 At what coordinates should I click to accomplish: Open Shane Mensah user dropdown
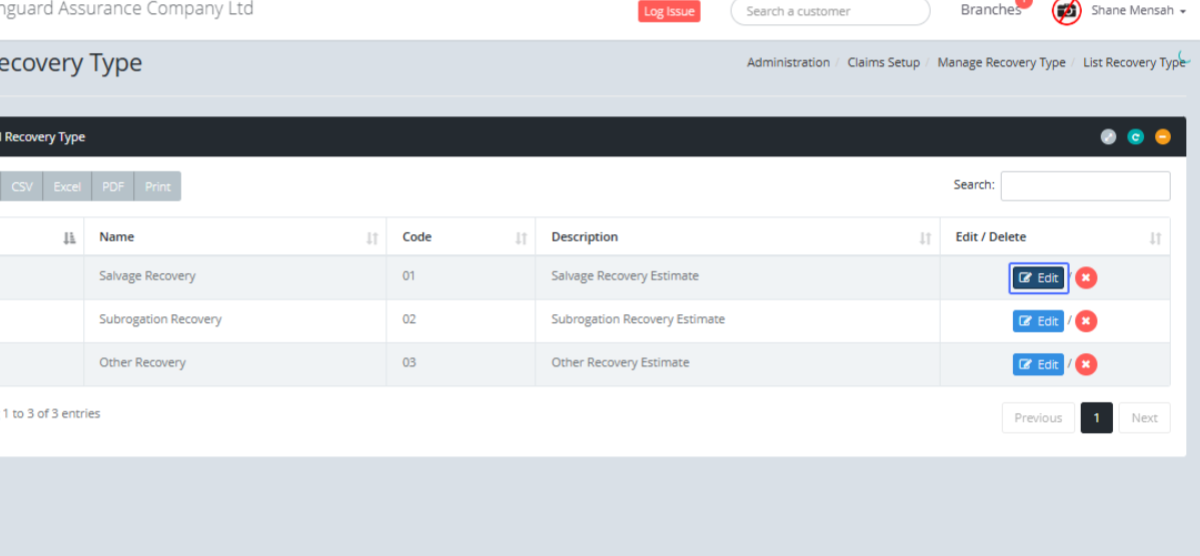[1138, 11]
